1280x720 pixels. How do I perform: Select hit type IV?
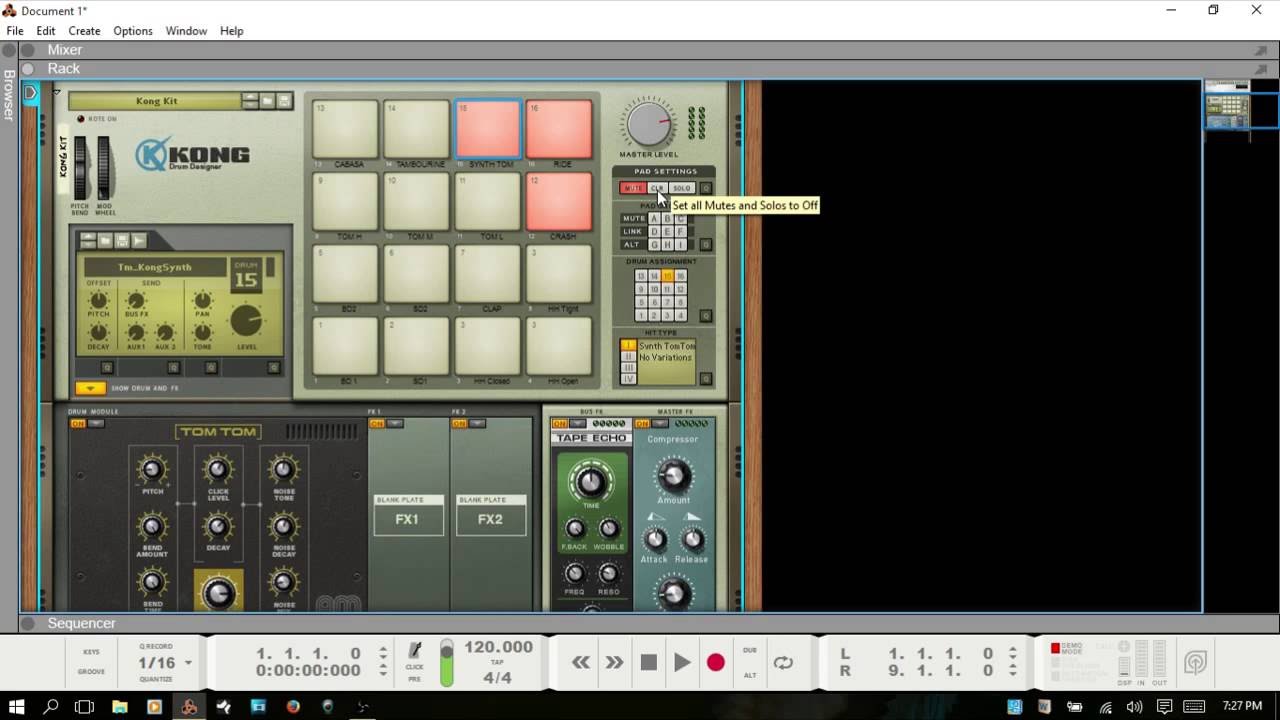[x=628, y=379]
